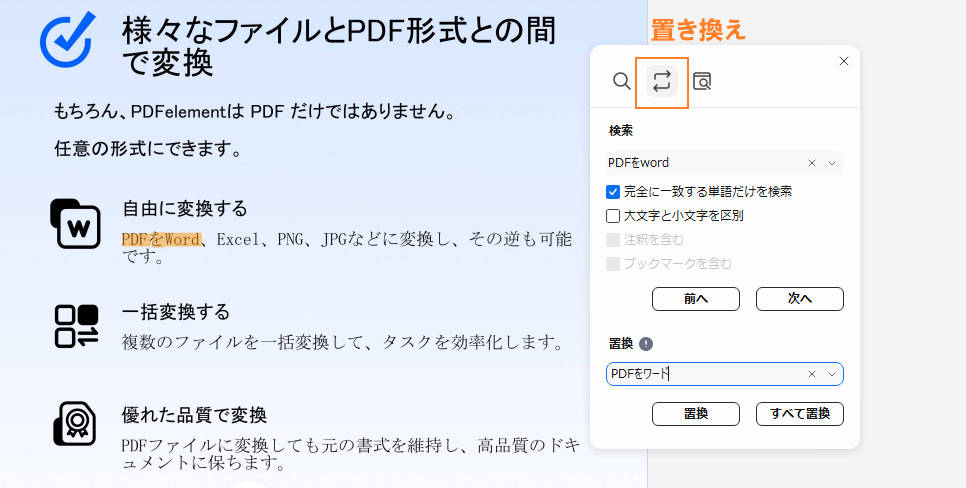Image resolution: width=966 pixels, height=488 pixels.
Task: Open the search tab magnifier icon
Action: click(622, 81)
